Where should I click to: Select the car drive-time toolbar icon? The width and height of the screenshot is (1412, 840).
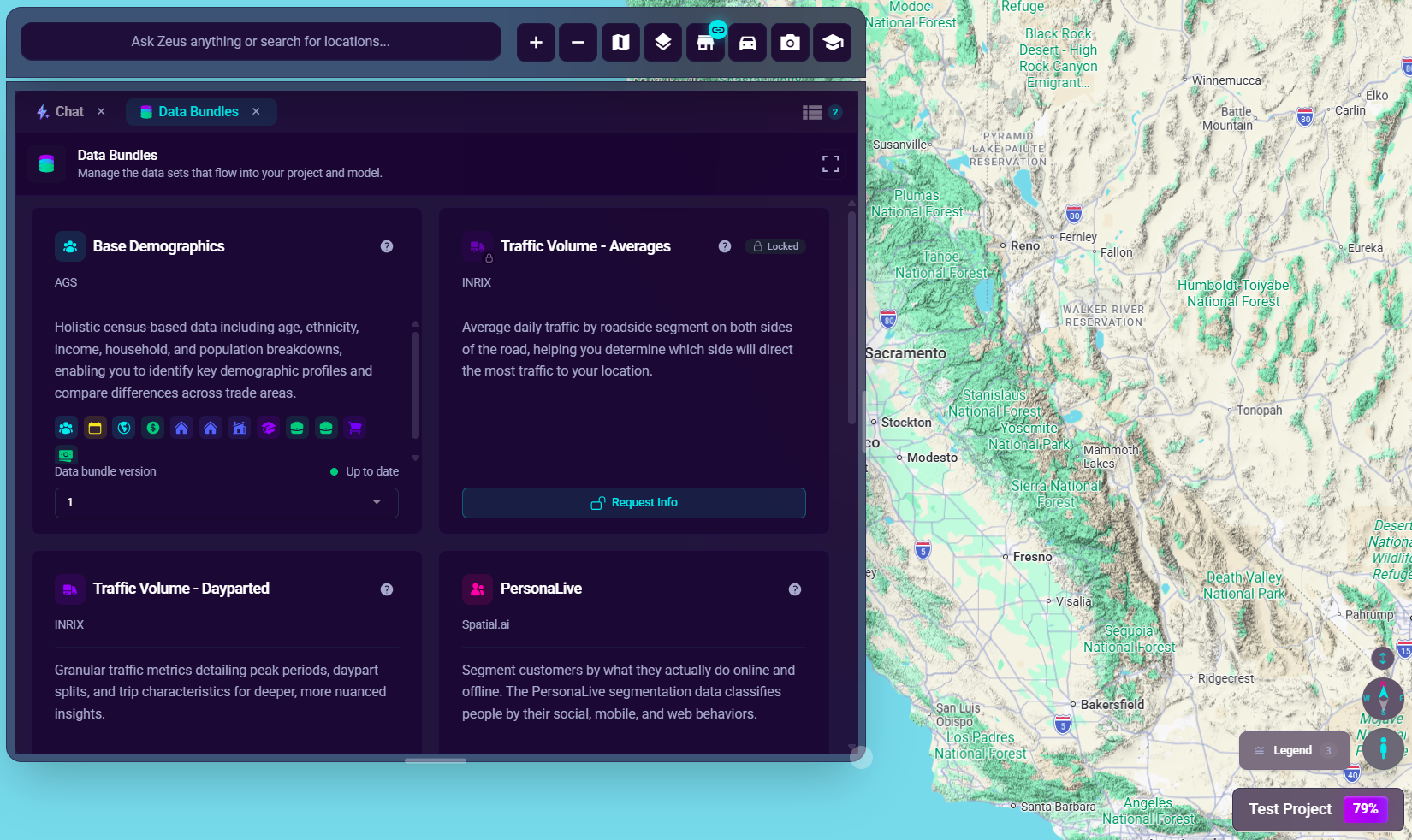coord(747,42)
